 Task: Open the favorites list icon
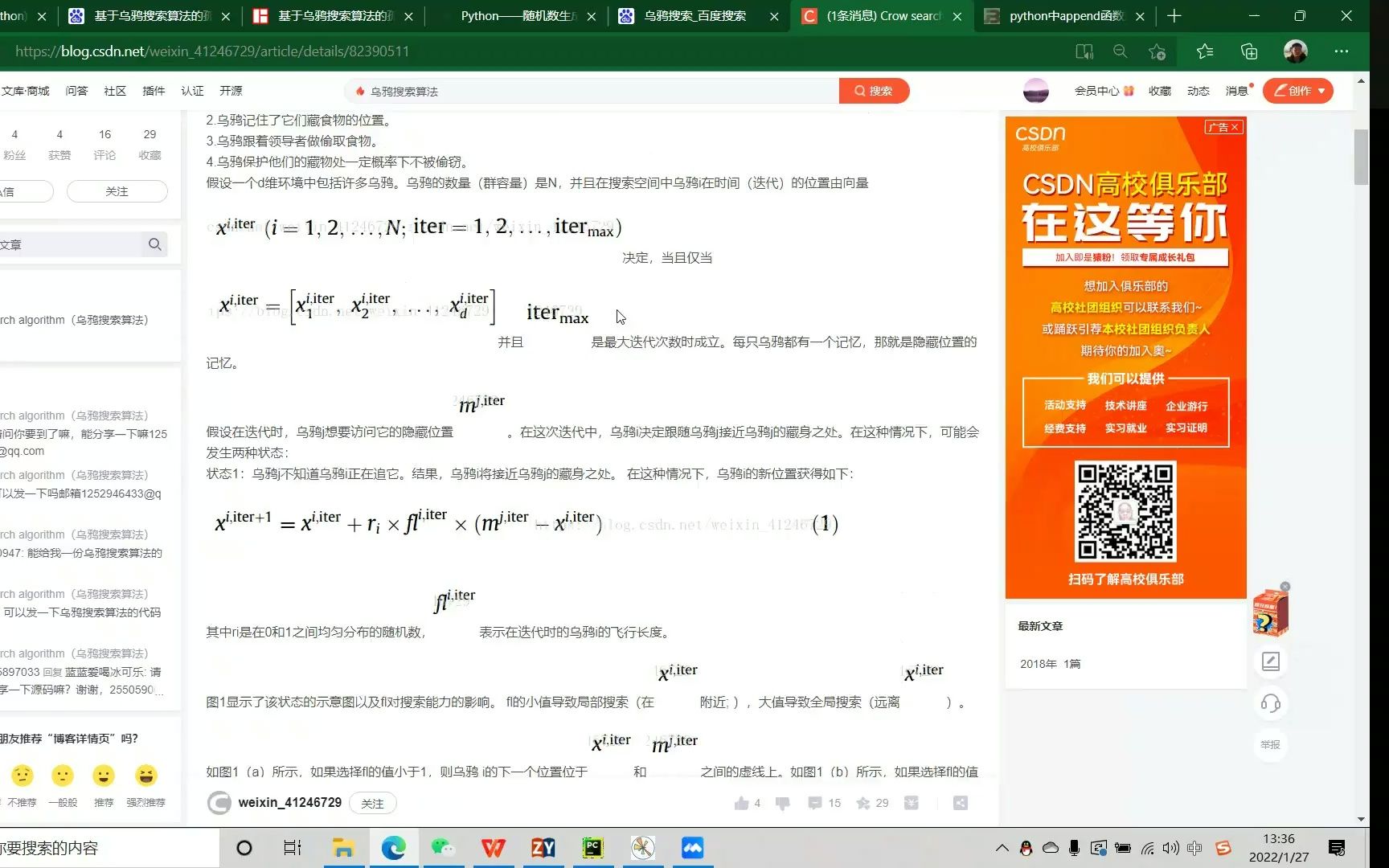pyautogui.click(x=1204, y=51)
